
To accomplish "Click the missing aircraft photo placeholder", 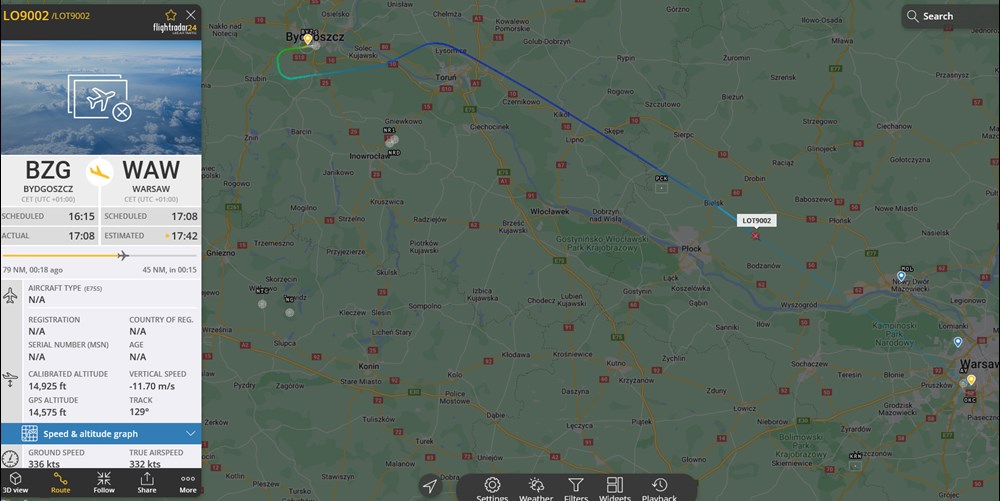I will coord(101,98).
